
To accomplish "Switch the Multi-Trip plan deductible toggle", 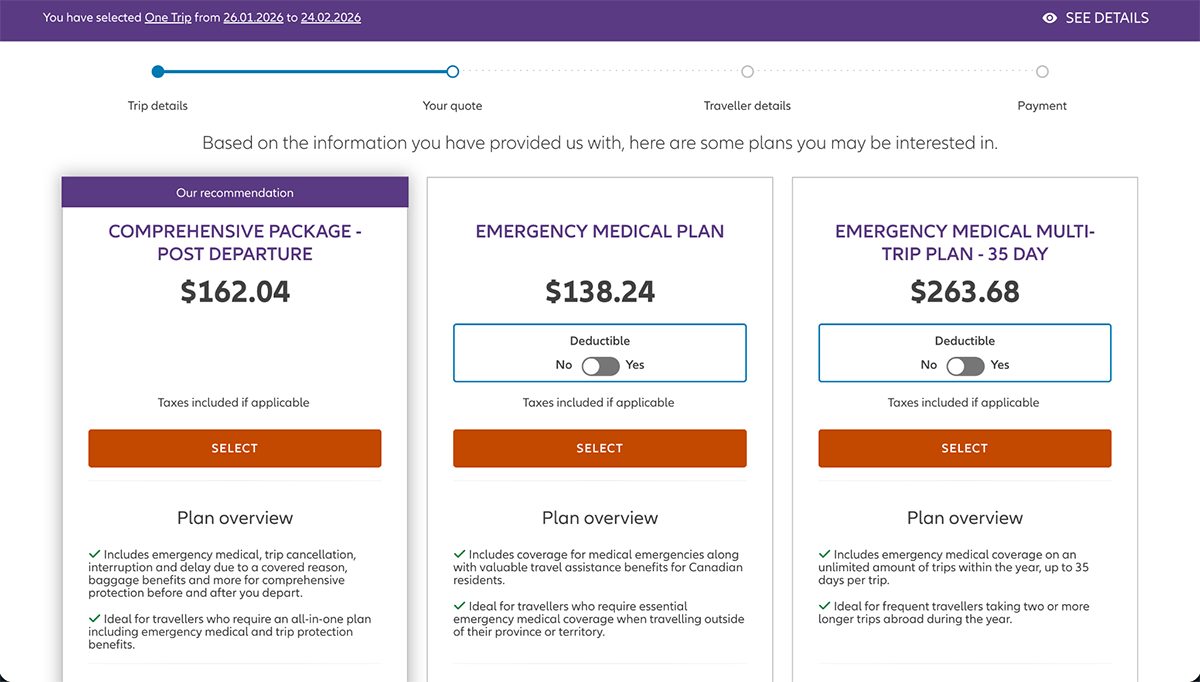I will [965, 365].
